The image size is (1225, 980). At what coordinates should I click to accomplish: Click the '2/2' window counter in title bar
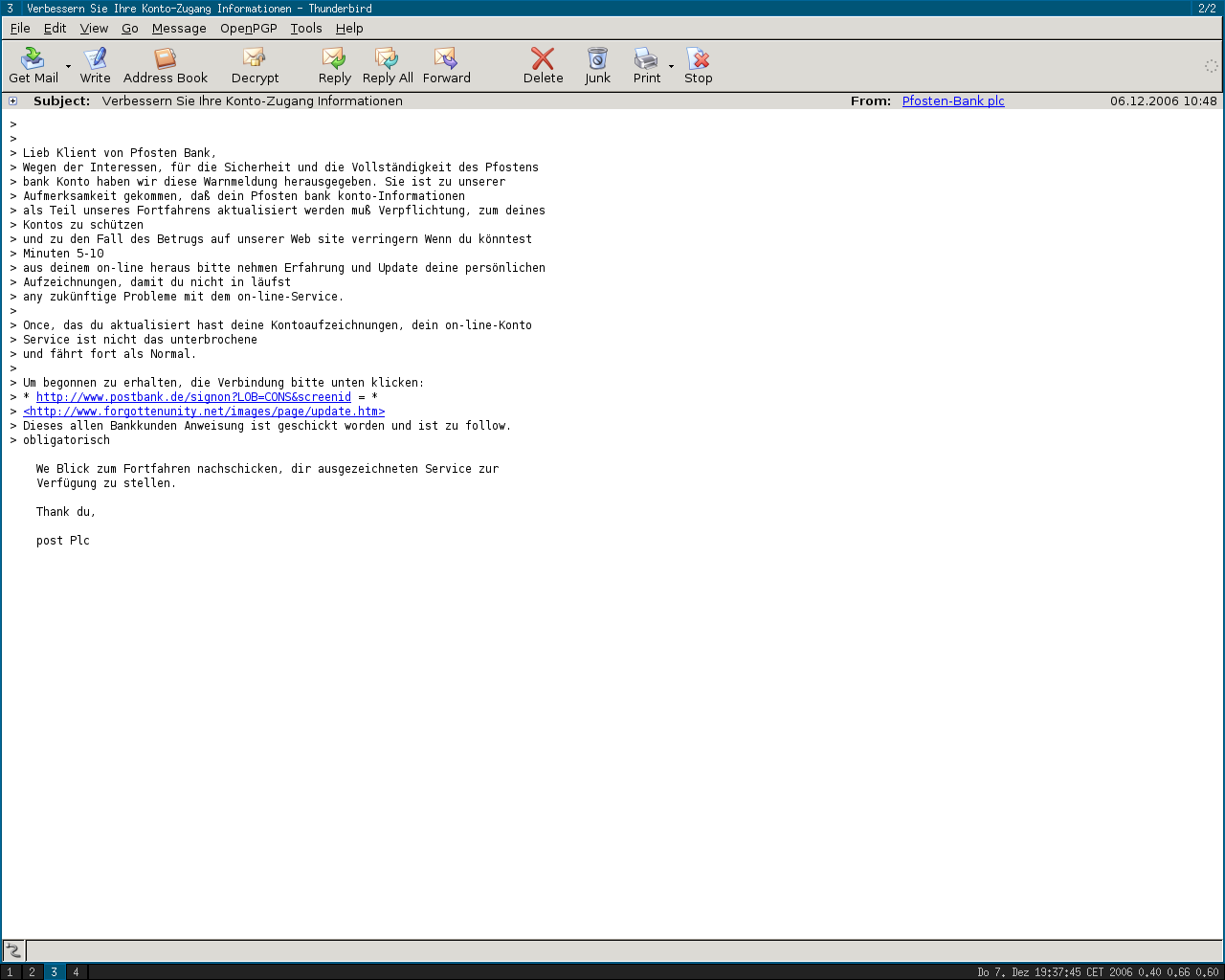pos(1208,9)
